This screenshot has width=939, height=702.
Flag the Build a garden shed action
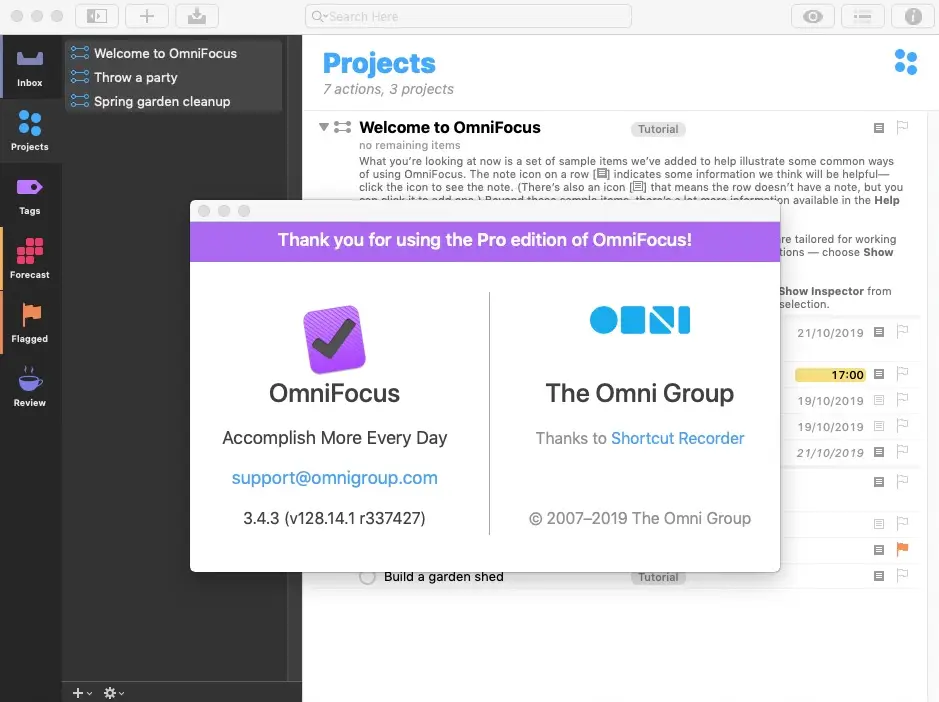coord(902,576)
